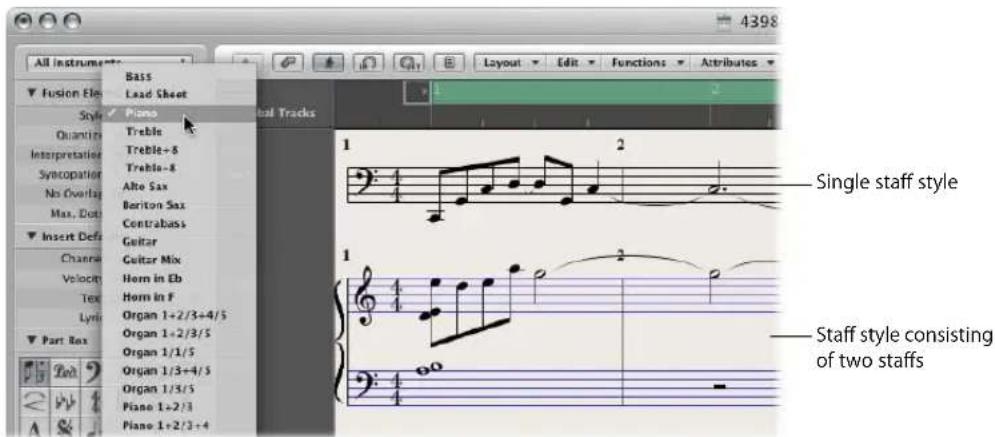Screen dimensions: 995x437
Task: Open the Attributes menu
Action: tap(738, 63)
